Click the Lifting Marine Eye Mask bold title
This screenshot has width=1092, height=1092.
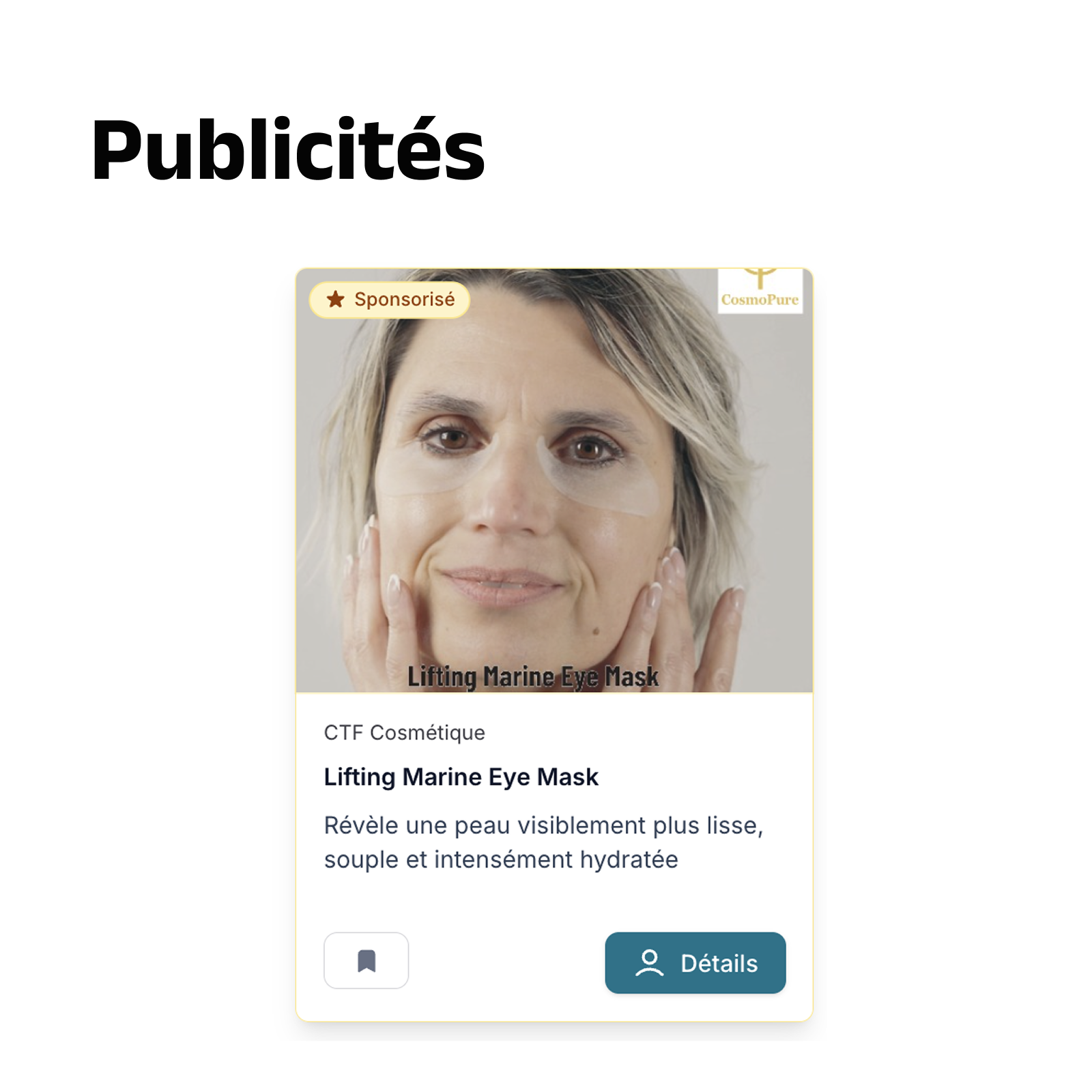(x=461, y=777)
